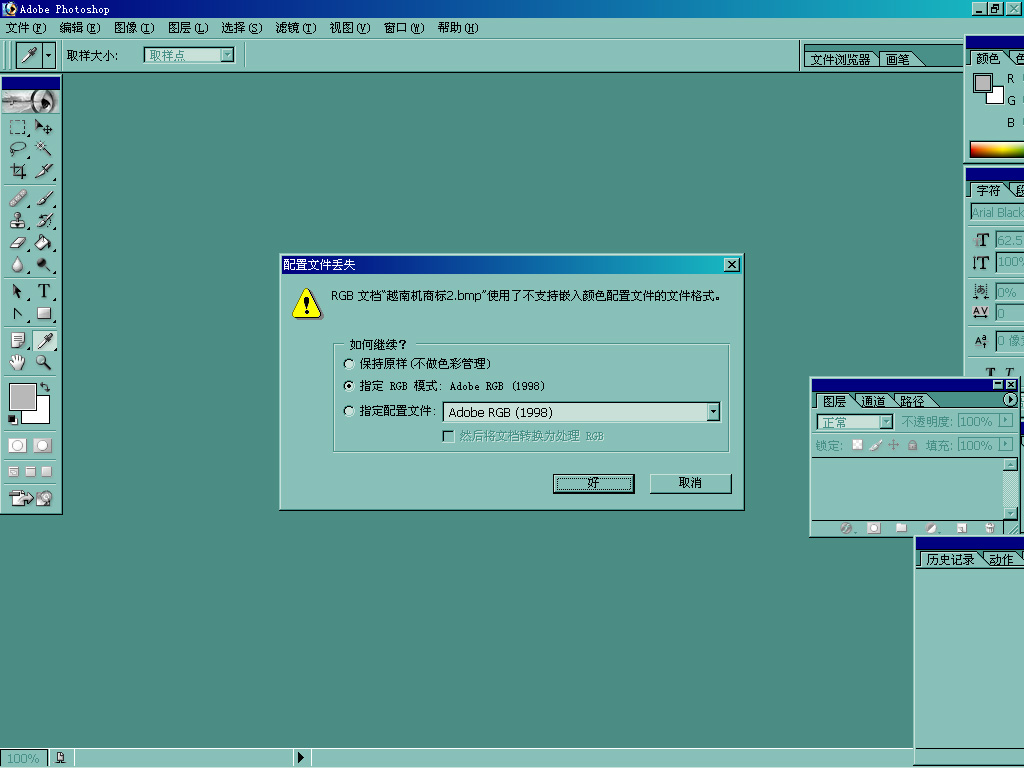Select the Slice tool
This screenshot has height=768, width=1024.
(44, 171)
